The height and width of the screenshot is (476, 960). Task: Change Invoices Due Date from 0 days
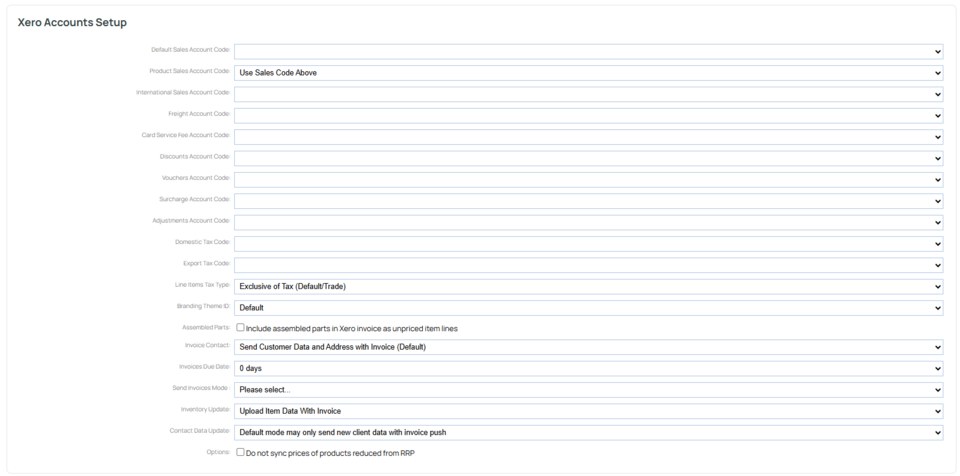tap(588, 368)
